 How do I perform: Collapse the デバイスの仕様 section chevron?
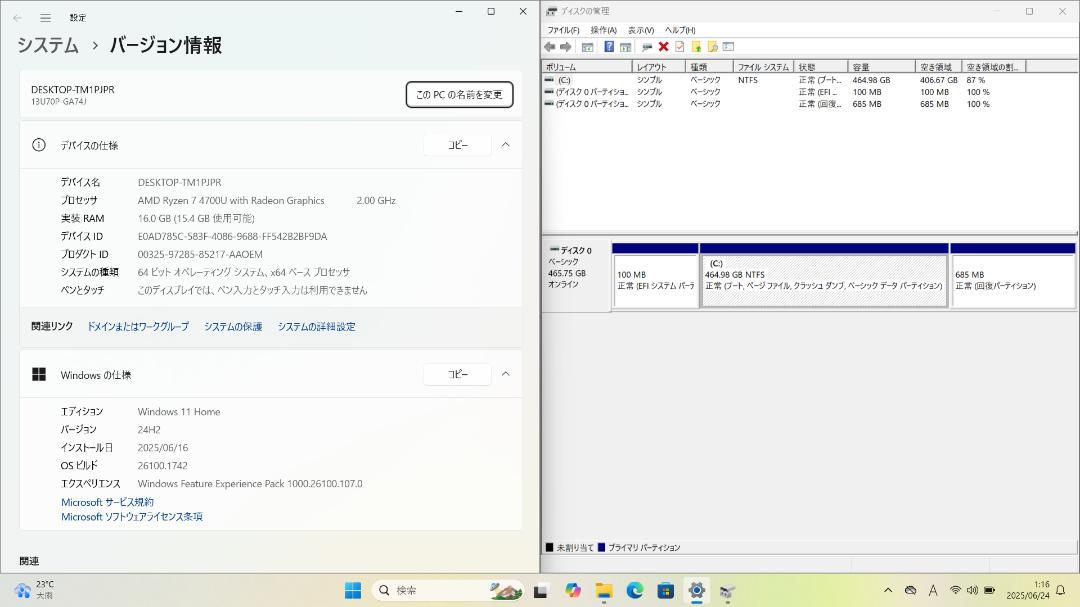tap(506, 145)
